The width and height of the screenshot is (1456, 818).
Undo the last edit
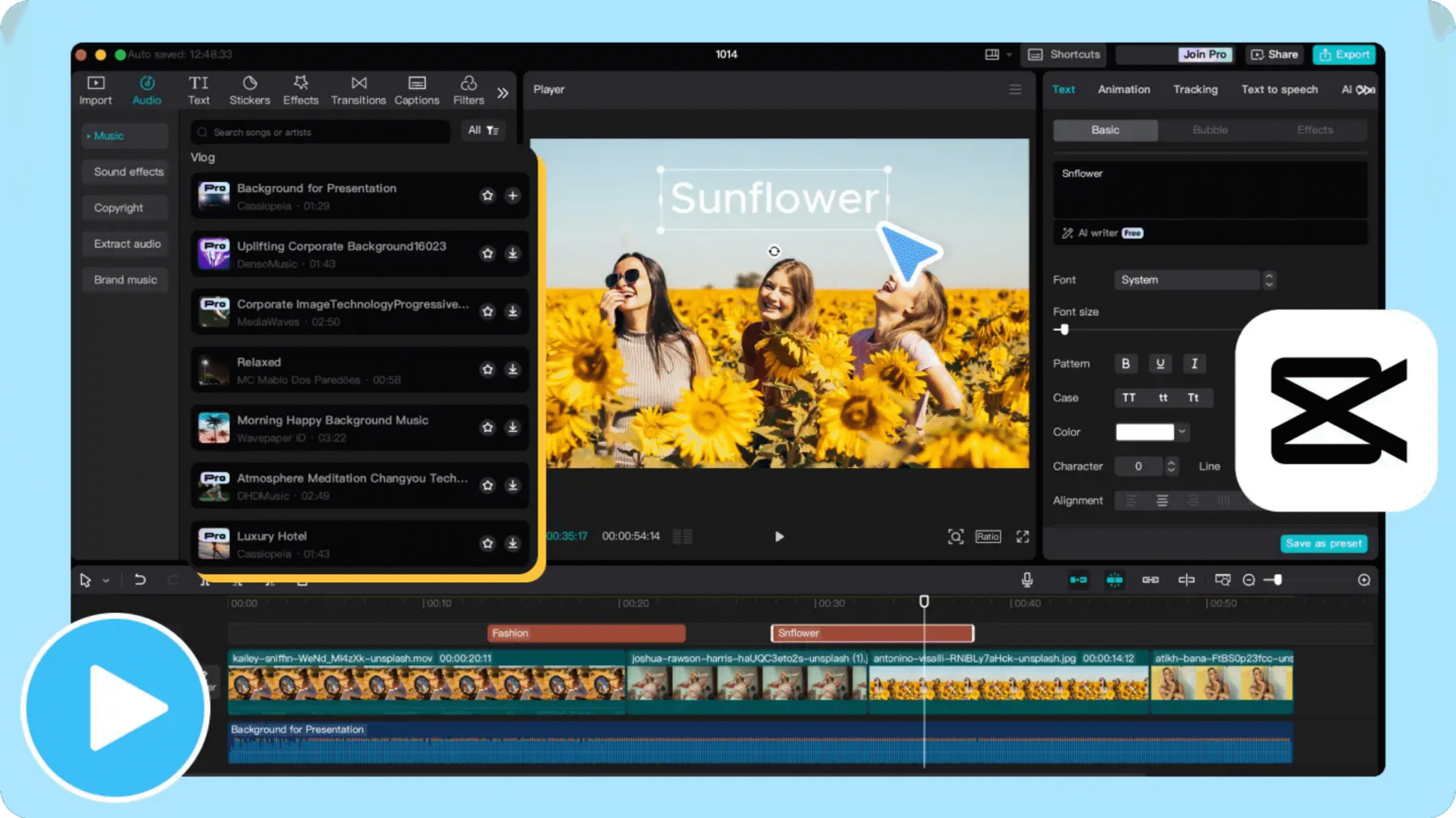point(141,580)
